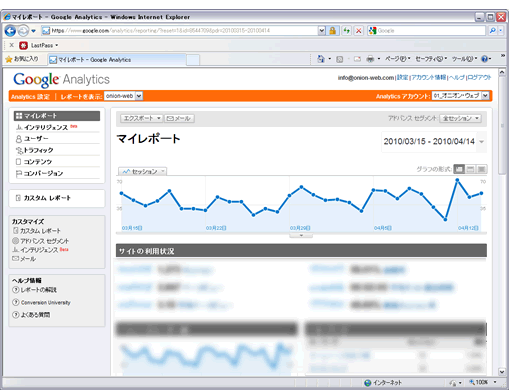Open the 全セッション advanced segment dropdown
Image resolution: width=509 pixels, height=390 pixels.
[x=460, y=118]
